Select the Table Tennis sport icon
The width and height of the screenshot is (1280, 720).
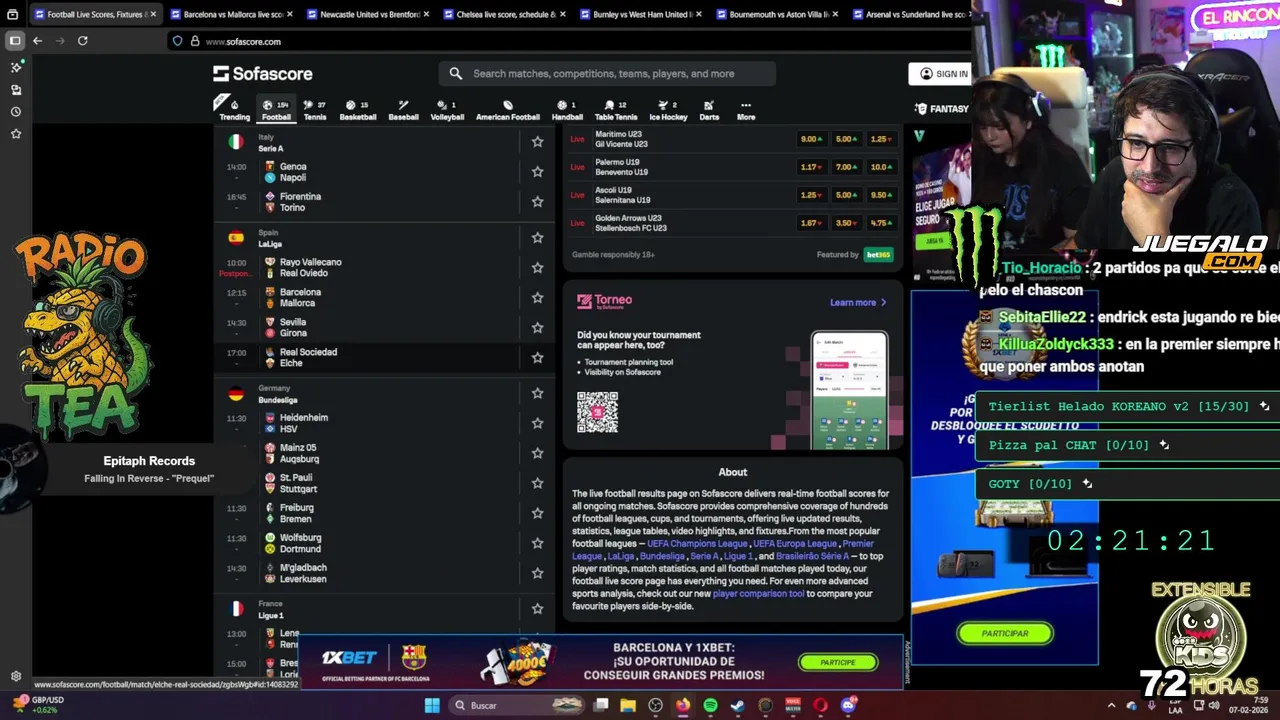click(616, 110)
